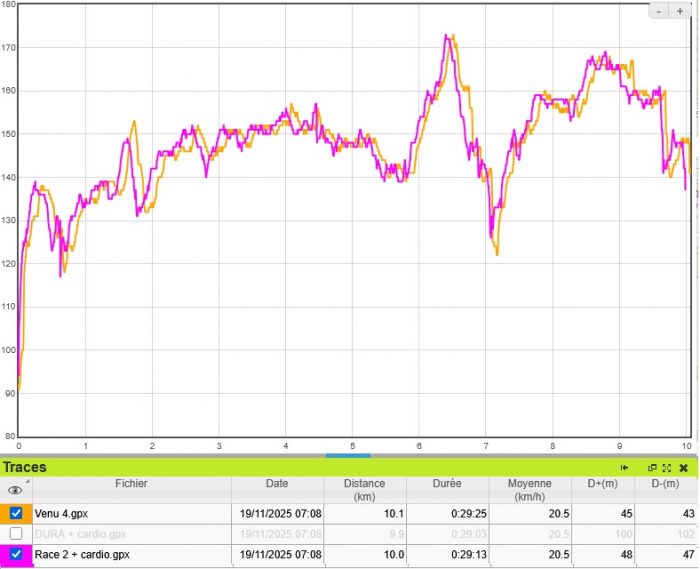Click the collapse-to-side icon in Traces header

click(x=625, y=467)
